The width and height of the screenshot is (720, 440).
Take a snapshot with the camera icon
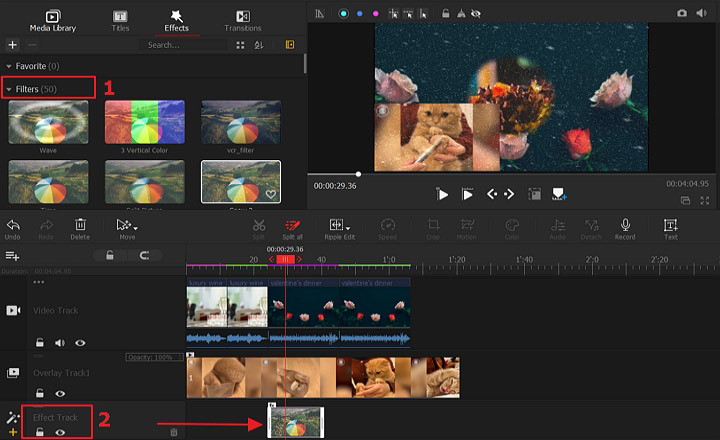(x=682, y=13)
